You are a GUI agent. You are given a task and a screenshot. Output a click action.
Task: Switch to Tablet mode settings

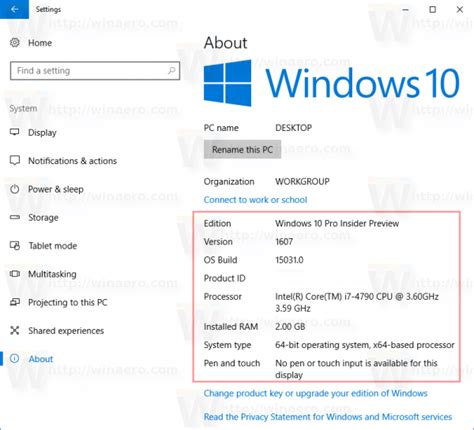click(x=53, y=246)
